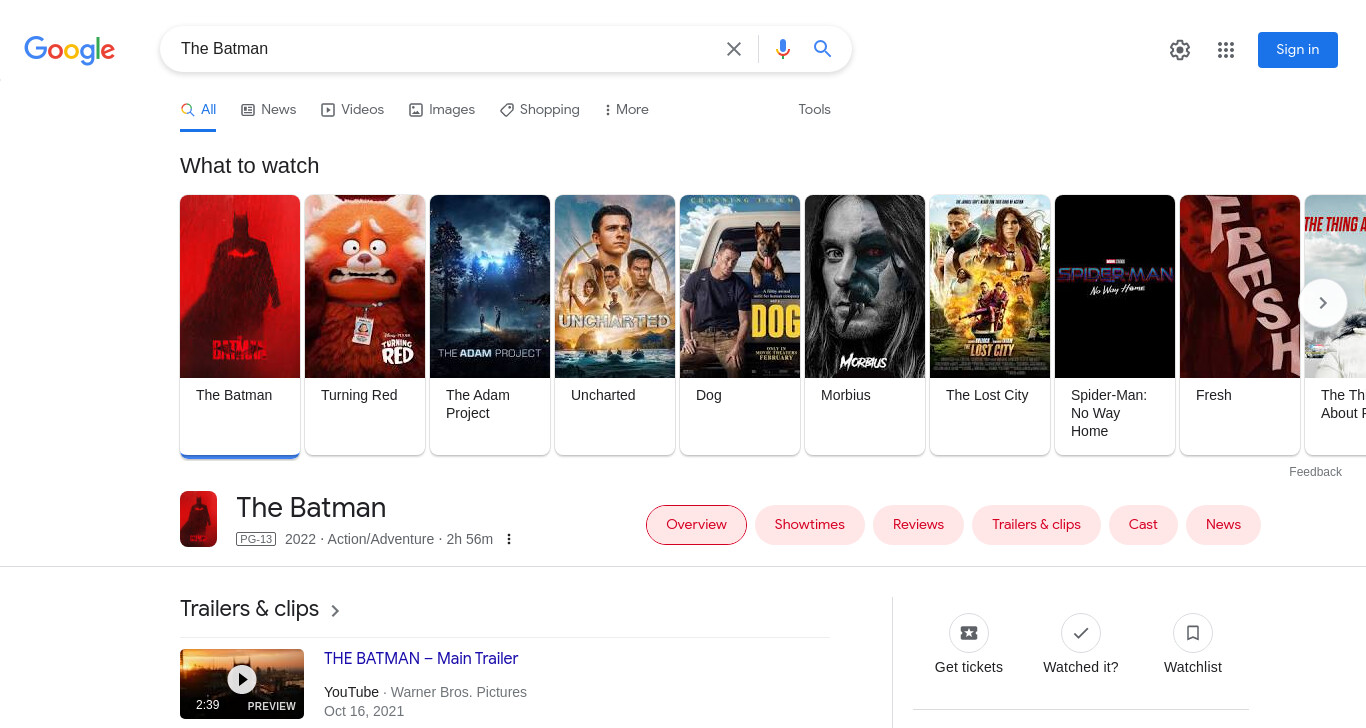The height and width of the screenshot is (728, 1366).
Task: Select the Uncharted movie card
Action: pos(615,325)
